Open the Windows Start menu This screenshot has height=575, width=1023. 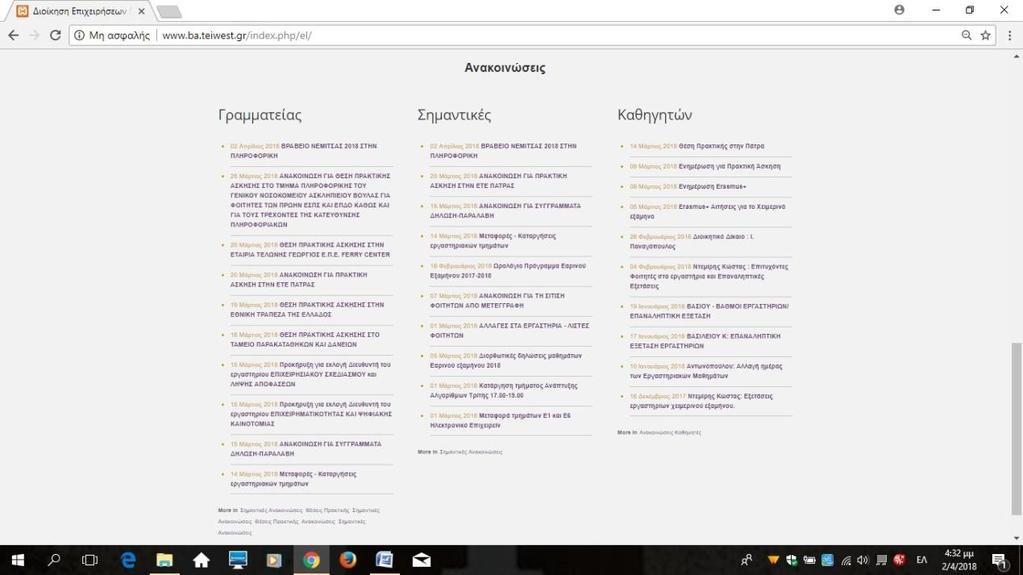click(18, 560)
